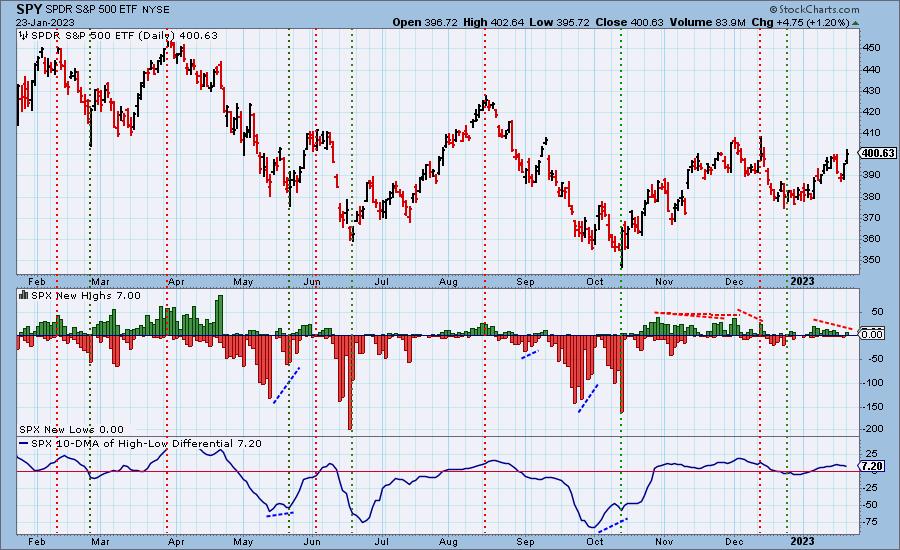The width and height of the screenshot is (900, 550).
Task: Click the 'SPX New Highs 7.00' legend
Action: 86,295
